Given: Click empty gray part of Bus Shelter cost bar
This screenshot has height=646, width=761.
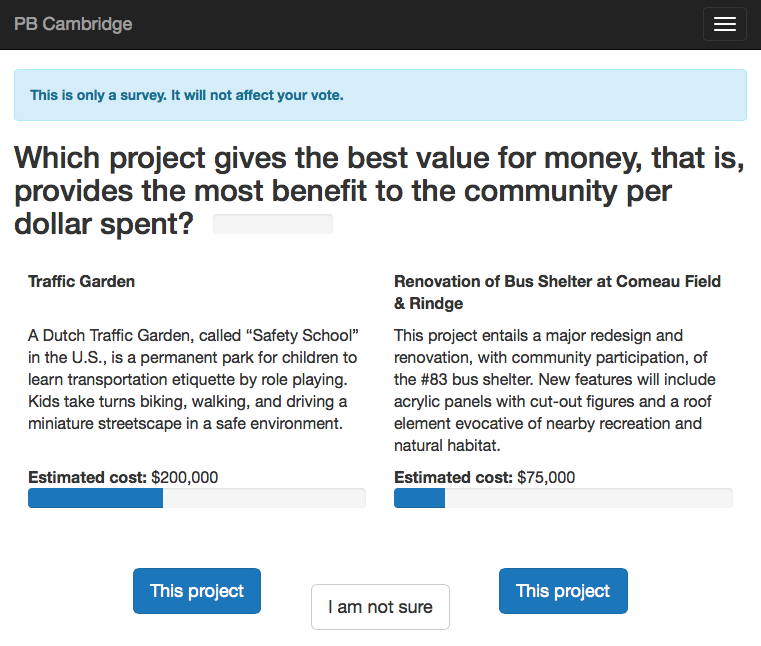Looking at the screenshot, I should point(588,498).
